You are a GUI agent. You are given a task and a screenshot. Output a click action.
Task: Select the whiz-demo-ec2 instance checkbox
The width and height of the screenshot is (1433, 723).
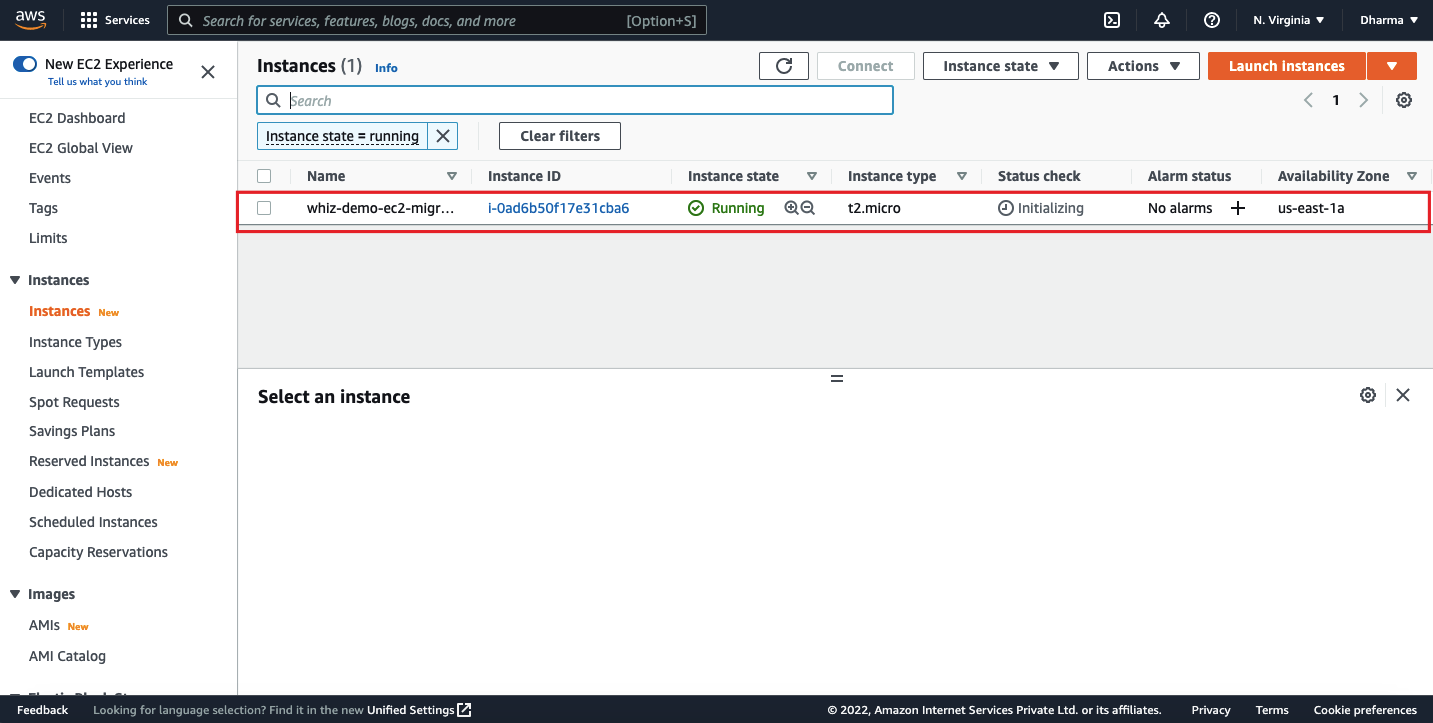pyautogui.click(x=264, y=208)
